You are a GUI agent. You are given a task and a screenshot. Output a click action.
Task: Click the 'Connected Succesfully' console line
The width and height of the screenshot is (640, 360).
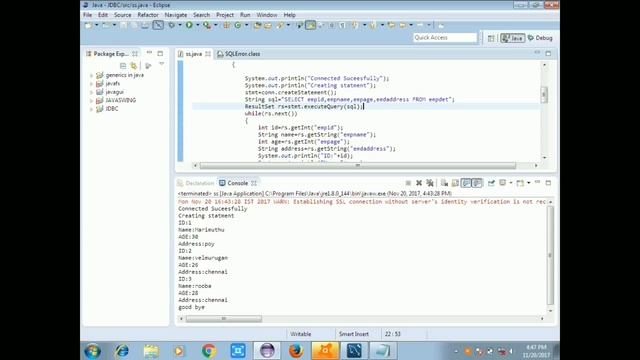point(213,209)
